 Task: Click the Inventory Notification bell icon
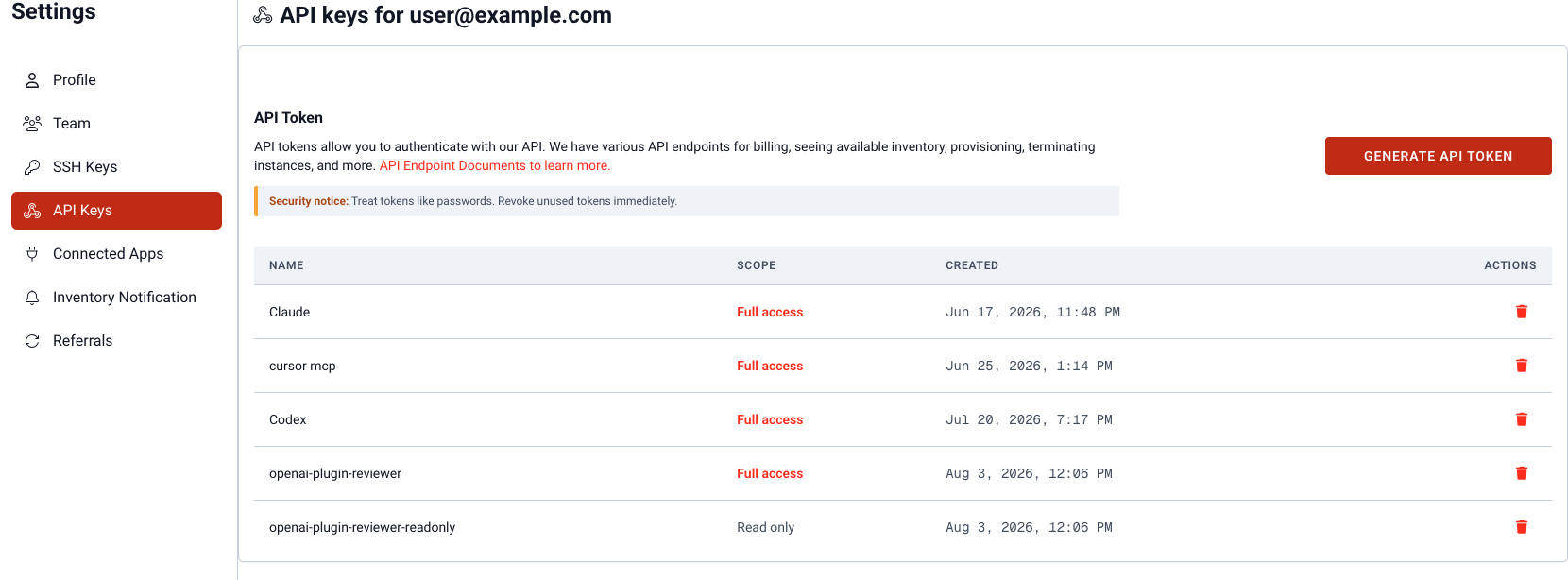(32, 298)
